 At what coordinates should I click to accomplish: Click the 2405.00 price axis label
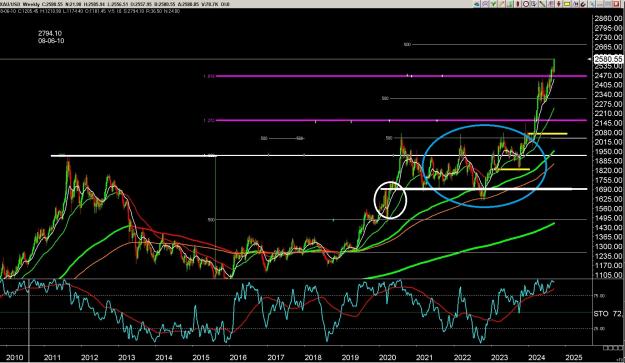tap(608, 85)
